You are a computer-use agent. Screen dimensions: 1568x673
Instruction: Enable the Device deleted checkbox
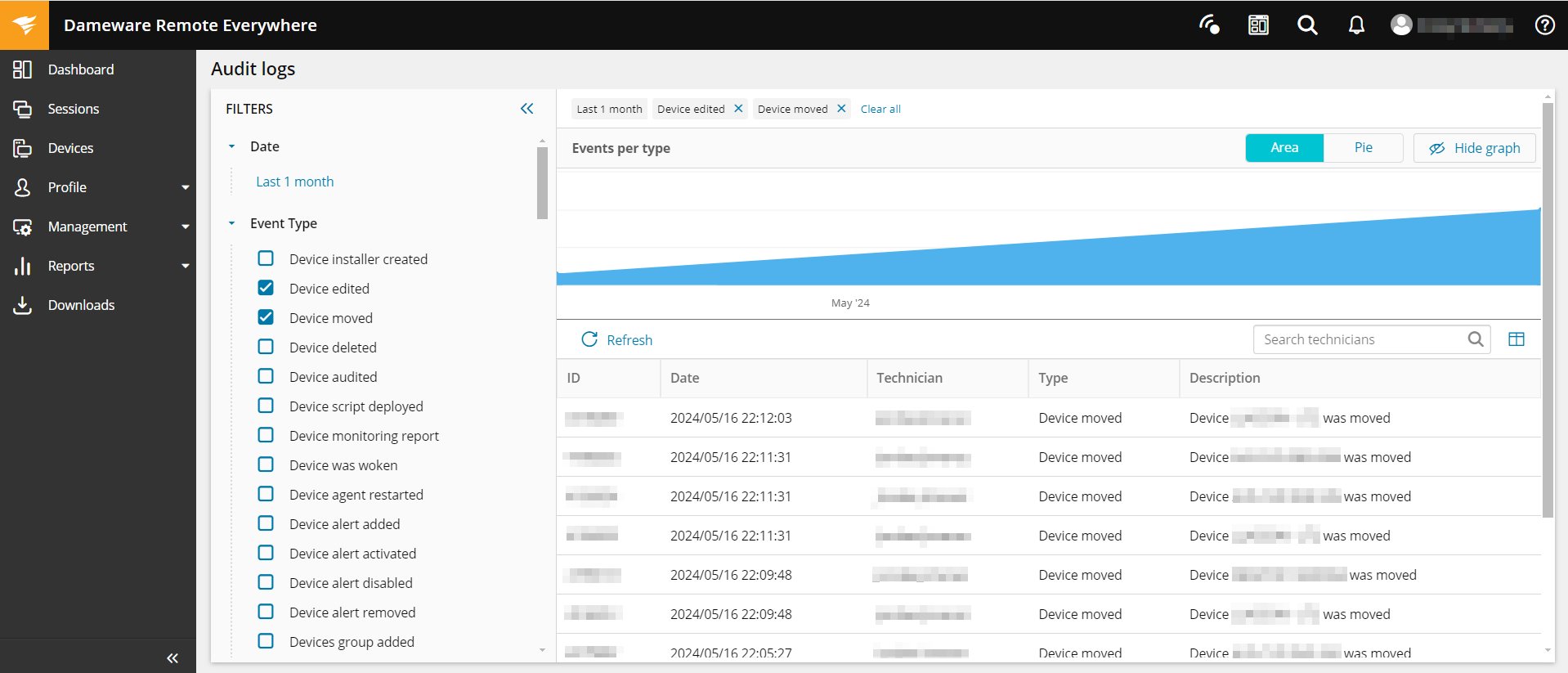coord(266,347)
